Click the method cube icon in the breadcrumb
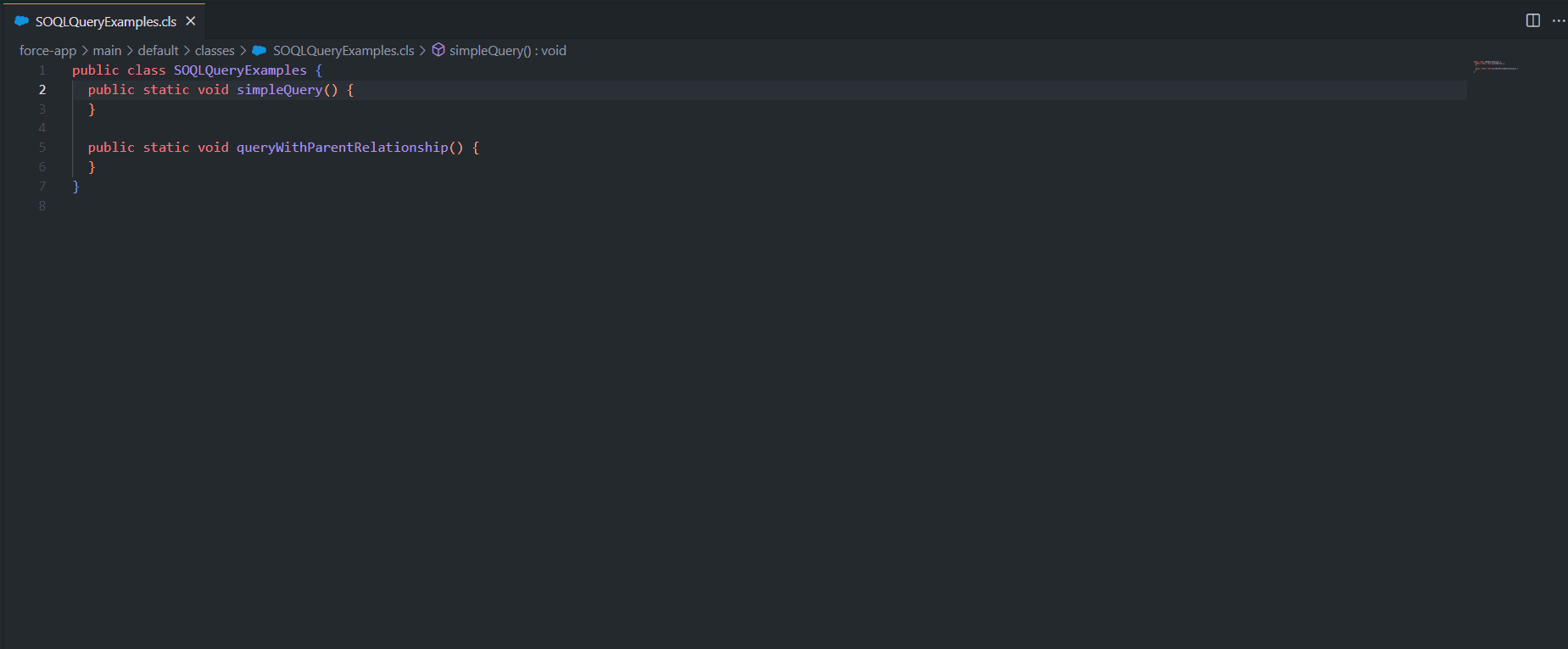The height and width of the screenshot is (649, 1568). point(438,50)
